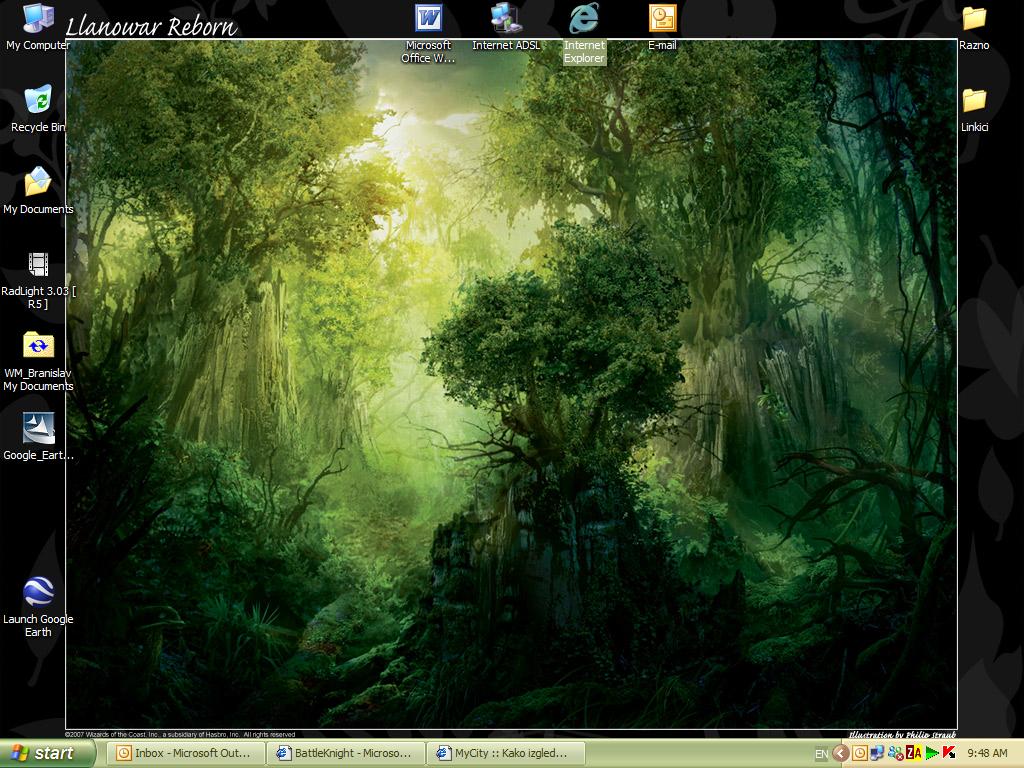Image resolution: width=1024 pixels, height=768 pixels.
Task: Click the Start button
Action: (x=47, y=753)
